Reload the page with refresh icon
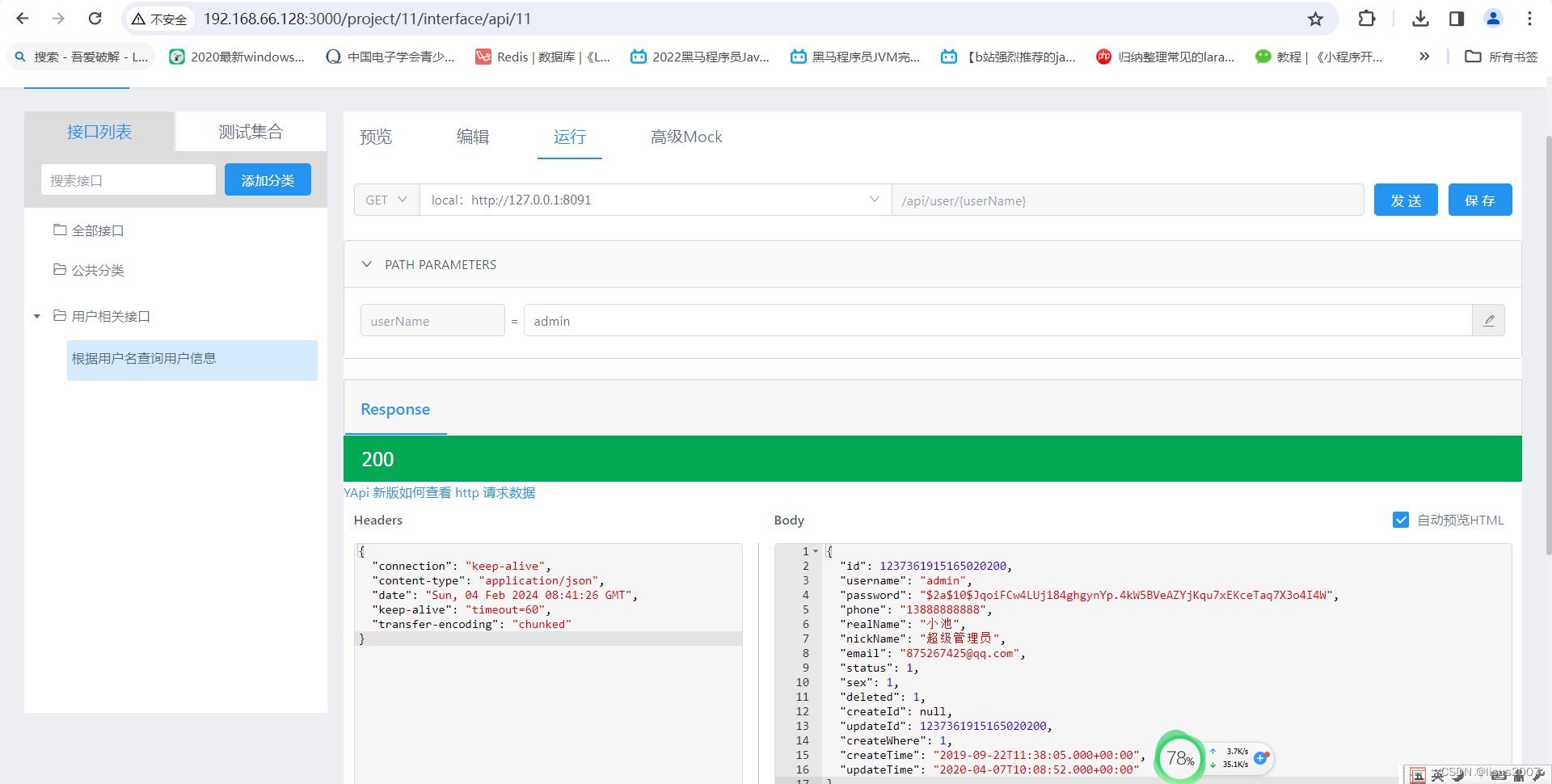The width and height of the screenshot is (1552, 784). (x=95, y=18)
